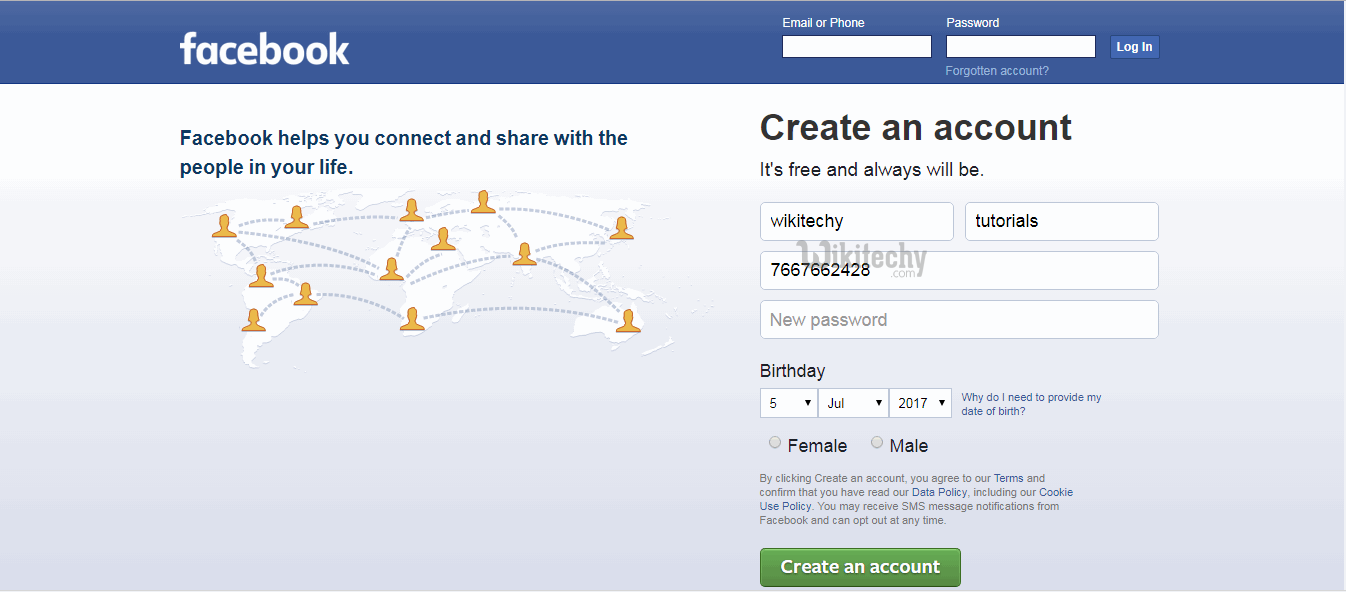This screenshot has height=592, width=1346.
Task: Click the Facebook logo
Action: click(x=264, y=48)
